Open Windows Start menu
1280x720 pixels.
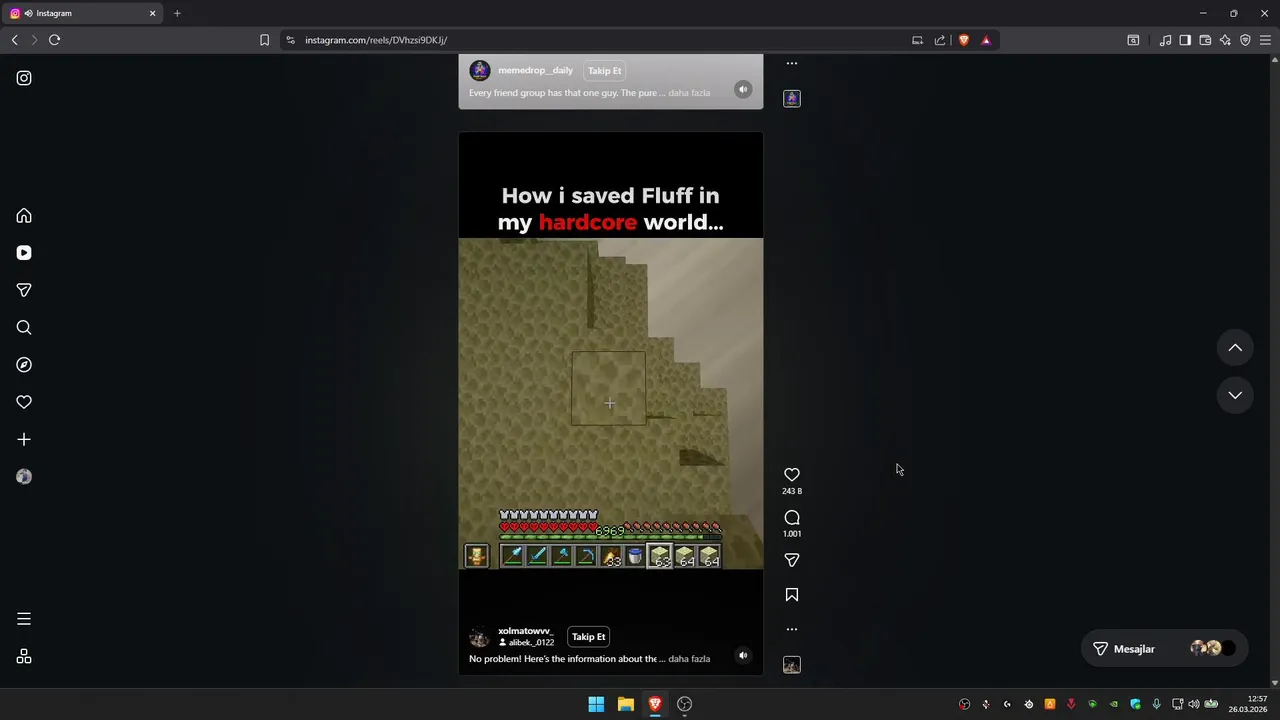[x=596, y=704]
